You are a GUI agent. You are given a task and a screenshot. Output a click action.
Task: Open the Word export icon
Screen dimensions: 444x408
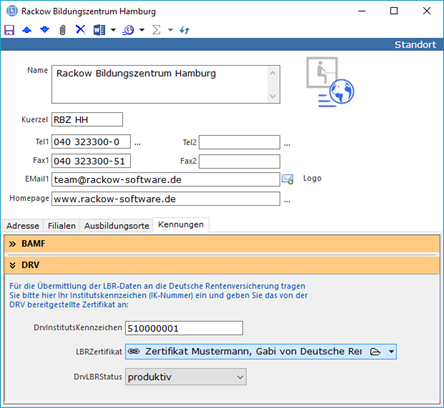pos(99,30)
